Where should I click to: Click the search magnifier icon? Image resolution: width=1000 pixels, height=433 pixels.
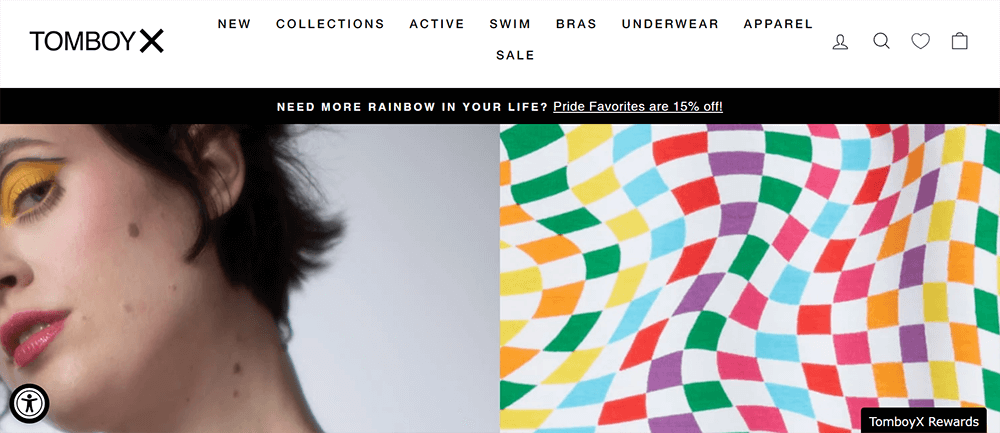click(x=881, y=41)
